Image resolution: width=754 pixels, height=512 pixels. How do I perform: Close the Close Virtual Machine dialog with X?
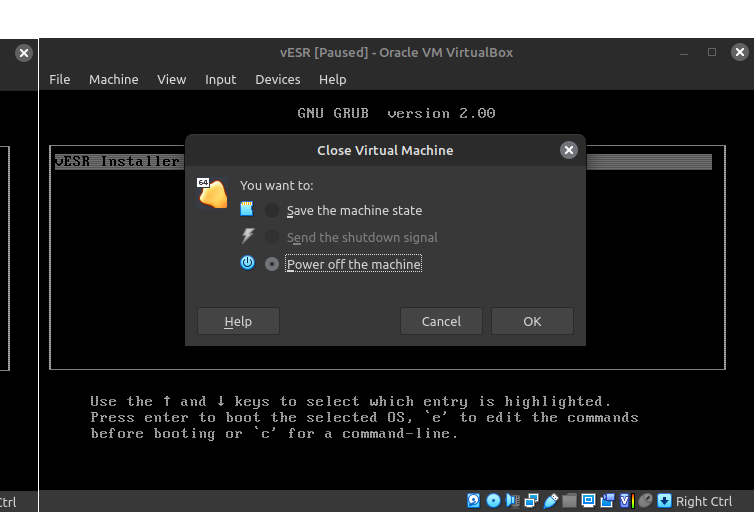(568, 150)
